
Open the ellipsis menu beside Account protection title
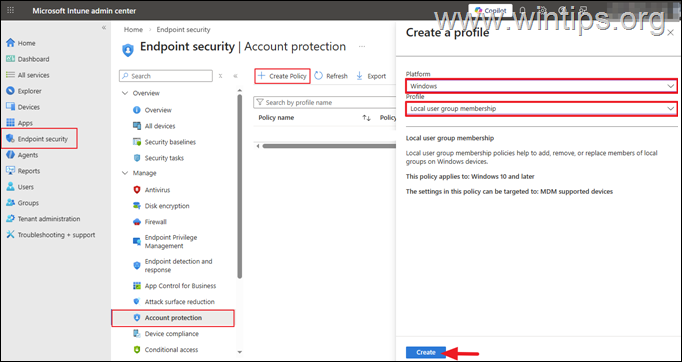(362, 47)
